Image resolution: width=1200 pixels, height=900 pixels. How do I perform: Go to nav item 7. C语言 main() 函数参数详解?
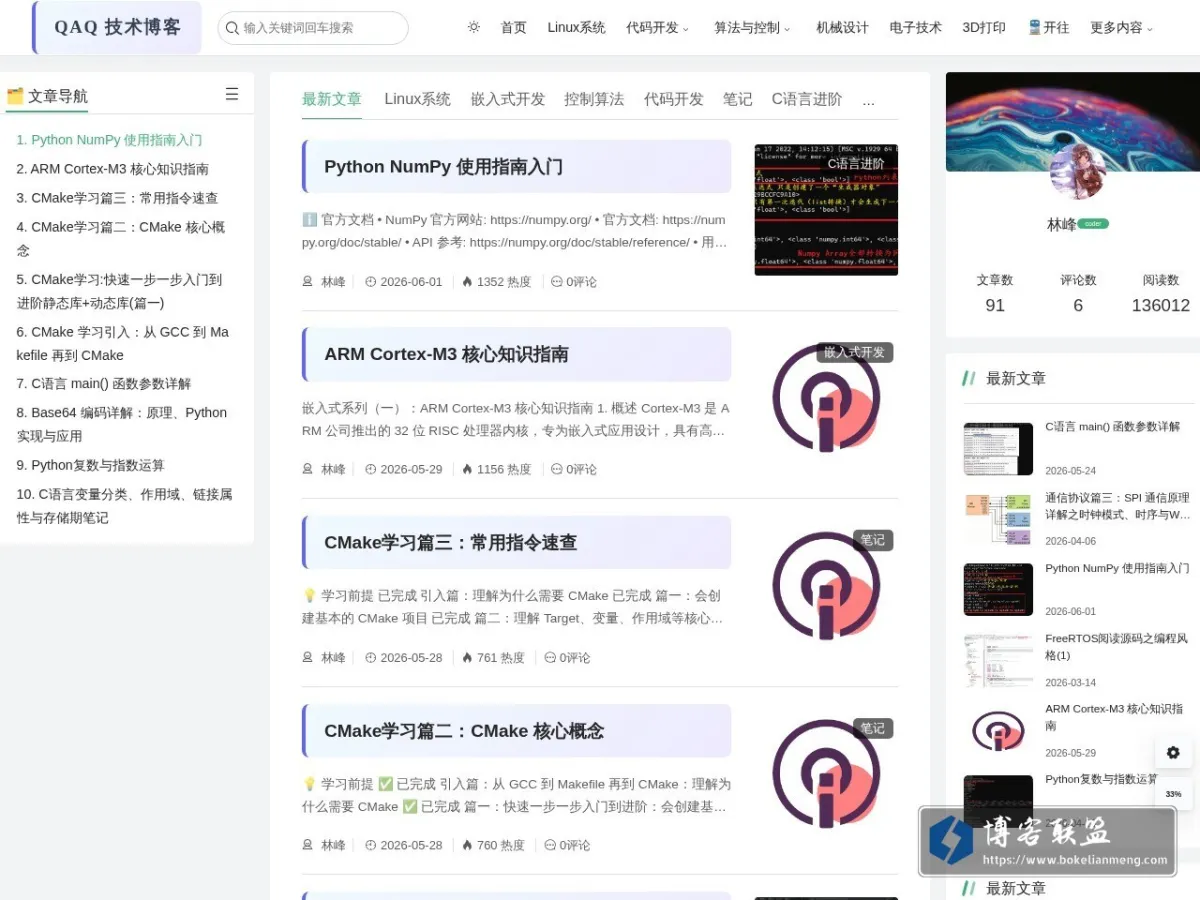(104, 383)
